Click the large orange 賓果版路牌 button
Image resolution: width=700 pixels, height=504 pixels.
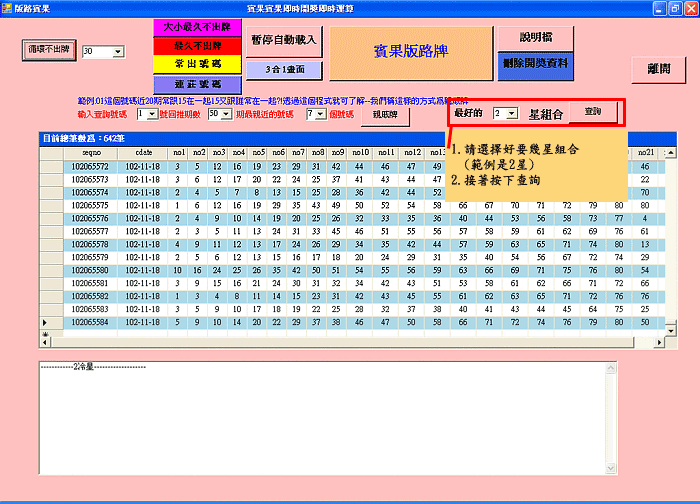click(x=411, y=53)
